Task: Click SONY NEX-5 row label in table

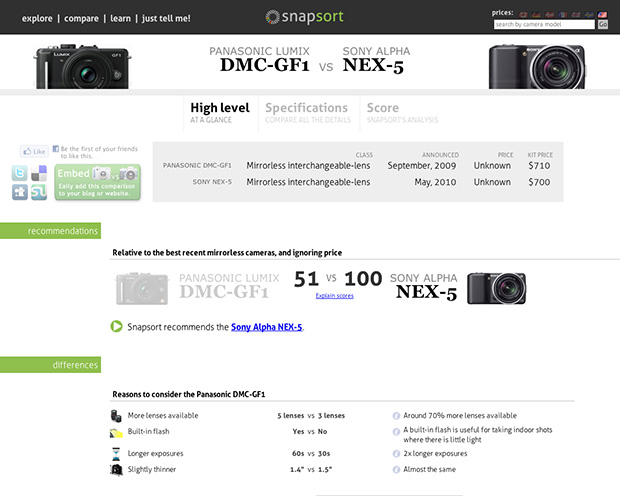Action: (x=212, y=182)
